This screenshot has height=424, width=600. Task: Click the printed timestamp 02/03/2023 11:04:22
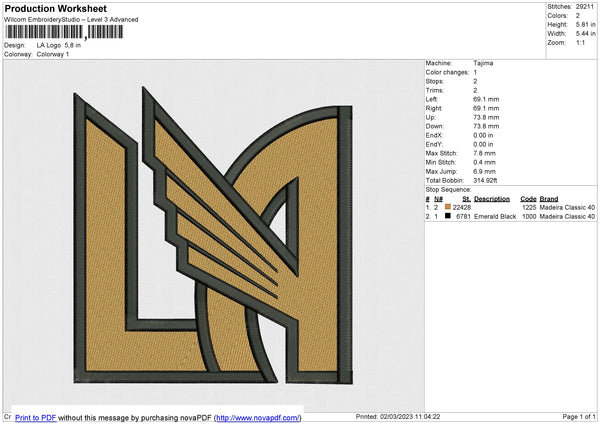pos(410,417)
